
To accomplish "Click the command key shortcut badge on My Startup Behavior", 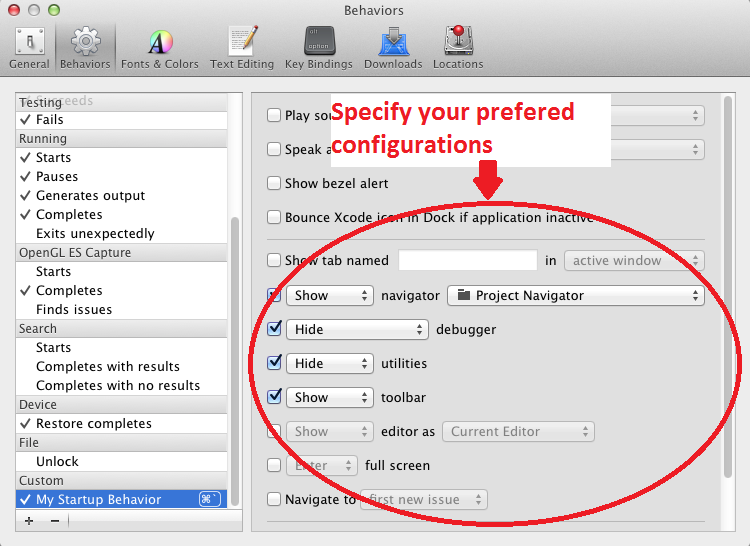I will (x=210, y=499).
